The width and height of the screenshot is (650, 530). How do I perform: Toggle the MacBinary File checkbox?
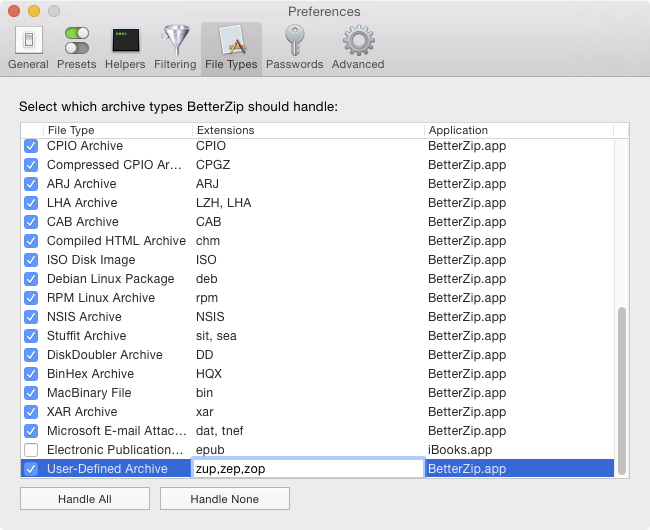coord(31,393)
